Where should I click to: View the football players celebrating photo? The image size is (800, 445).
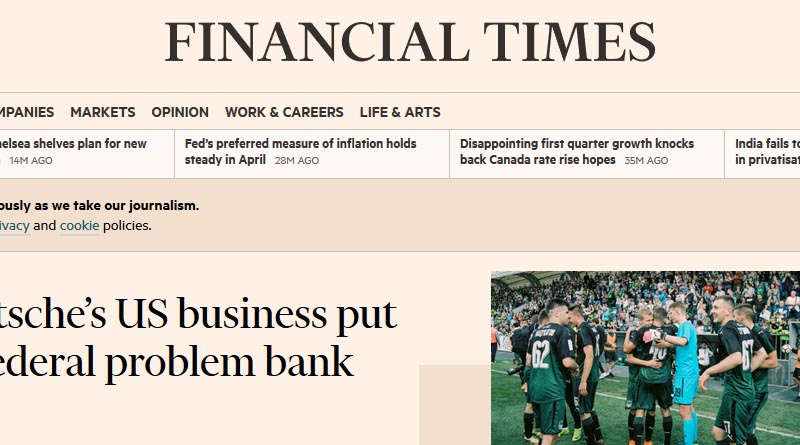coord(645,358)
